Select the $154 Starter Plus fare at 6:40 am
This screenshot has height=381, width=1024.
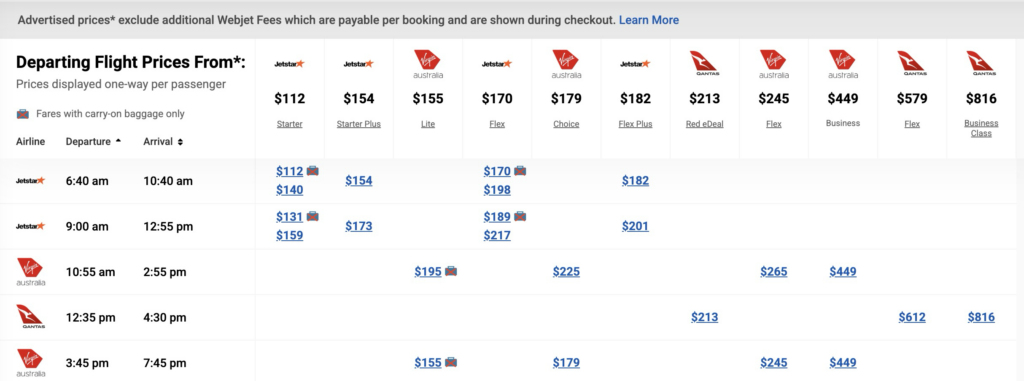point(359,180)
